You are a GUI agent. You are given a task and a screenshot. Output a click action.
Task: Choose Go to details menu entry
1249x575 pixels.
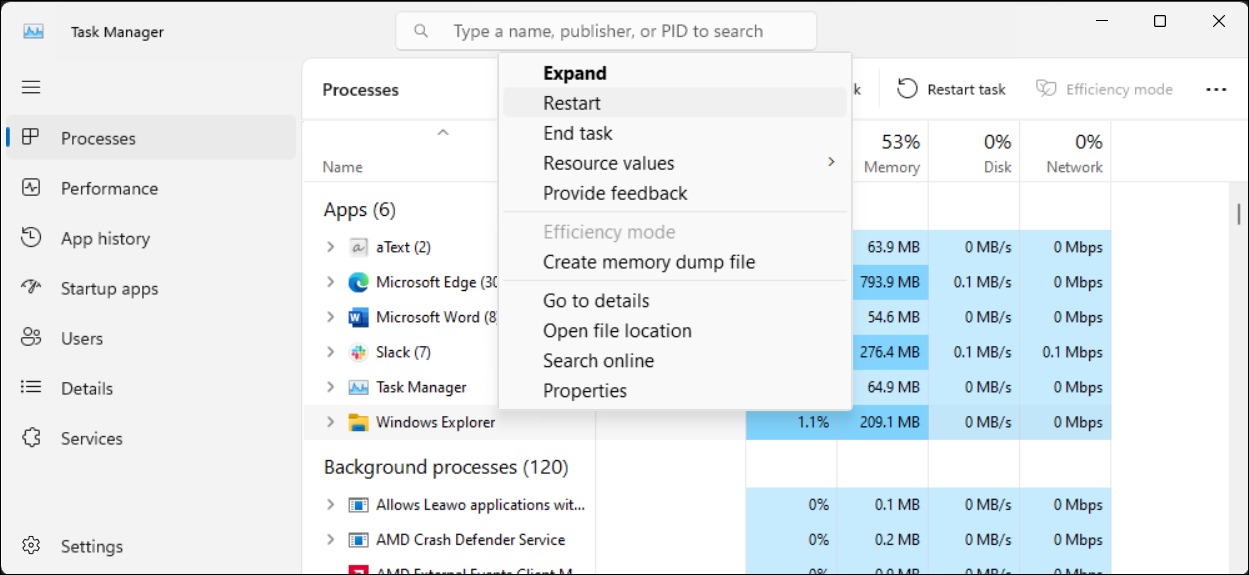(x=675, y=301)
